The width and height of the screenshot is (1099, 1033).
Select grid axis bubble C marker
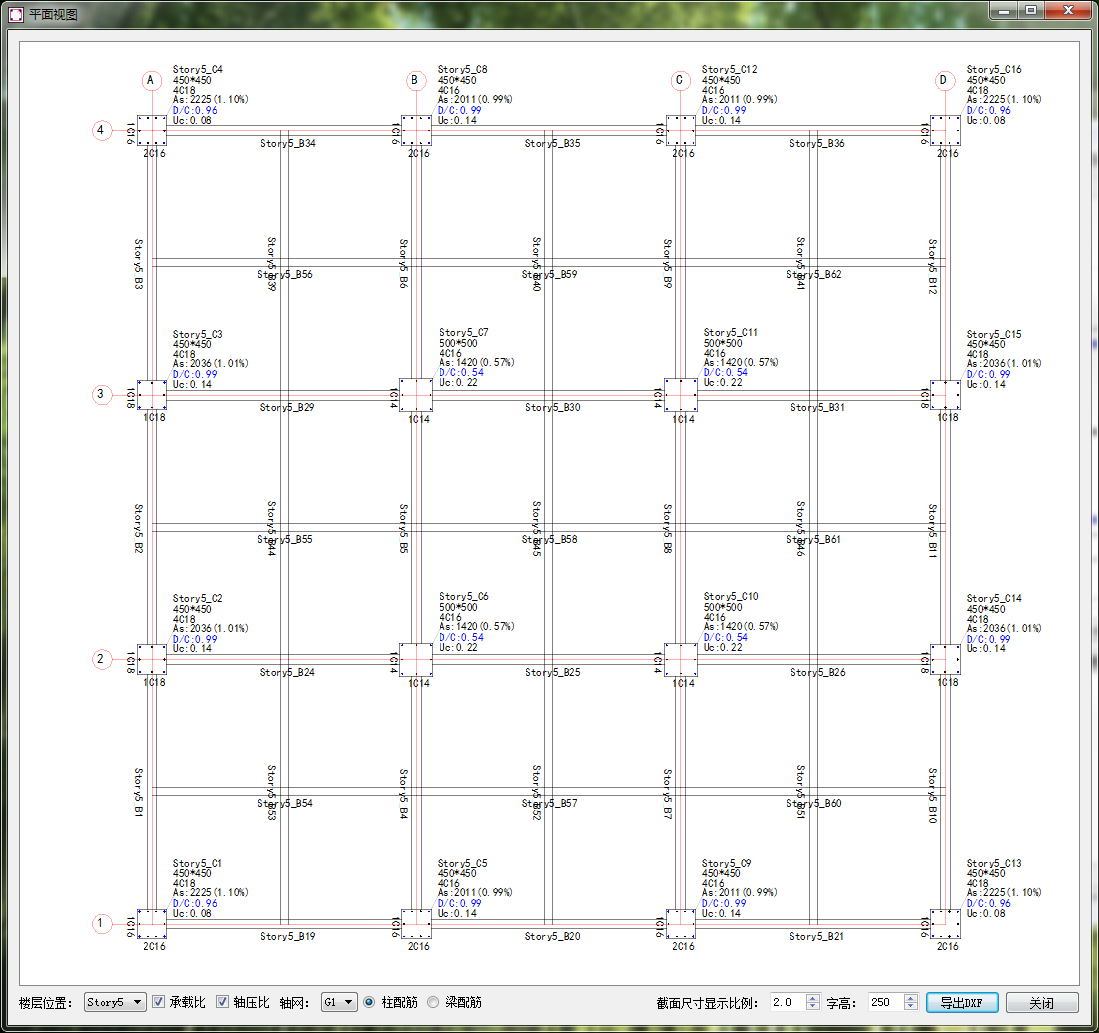coord(680,80)
